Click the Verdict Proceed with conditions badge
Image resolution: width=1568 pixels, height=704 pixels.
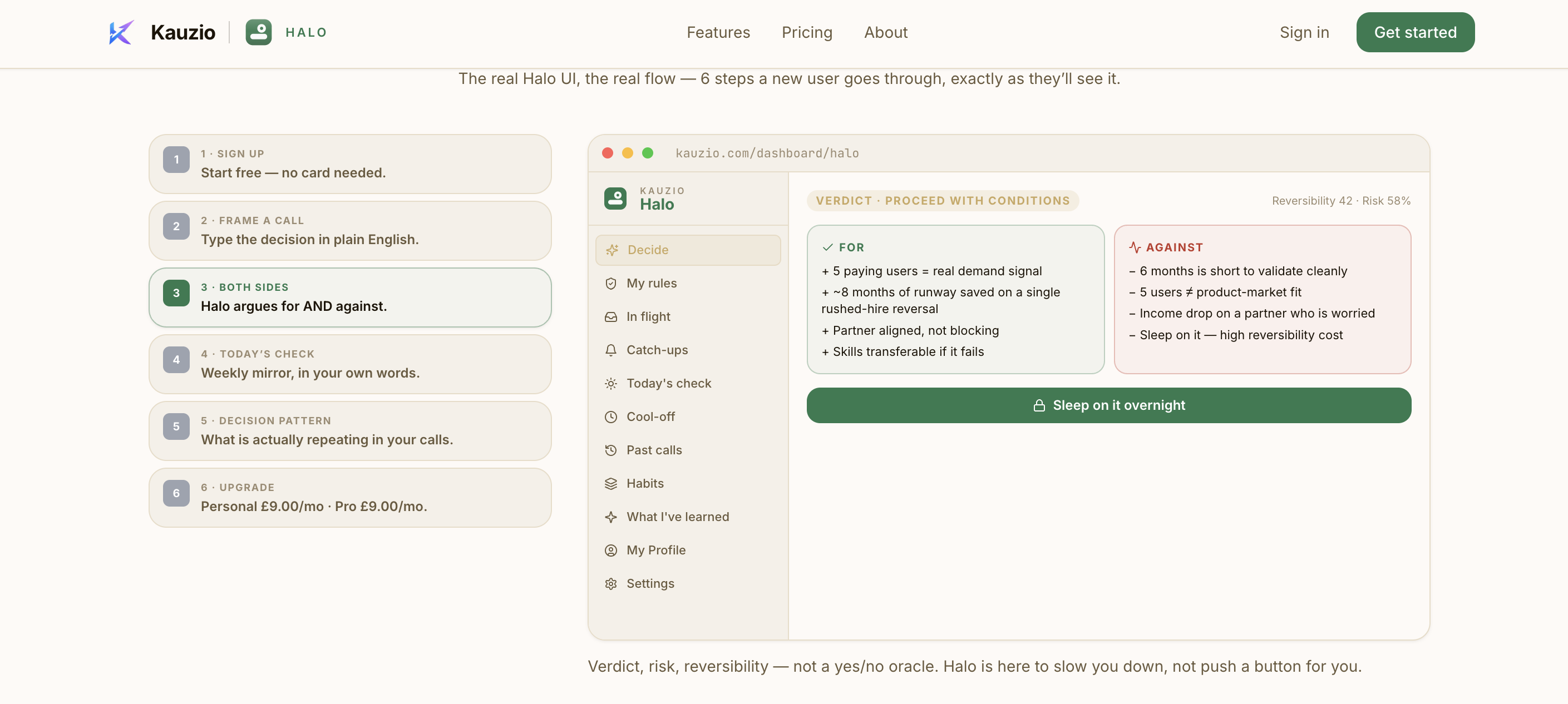(x=942, y=201)
